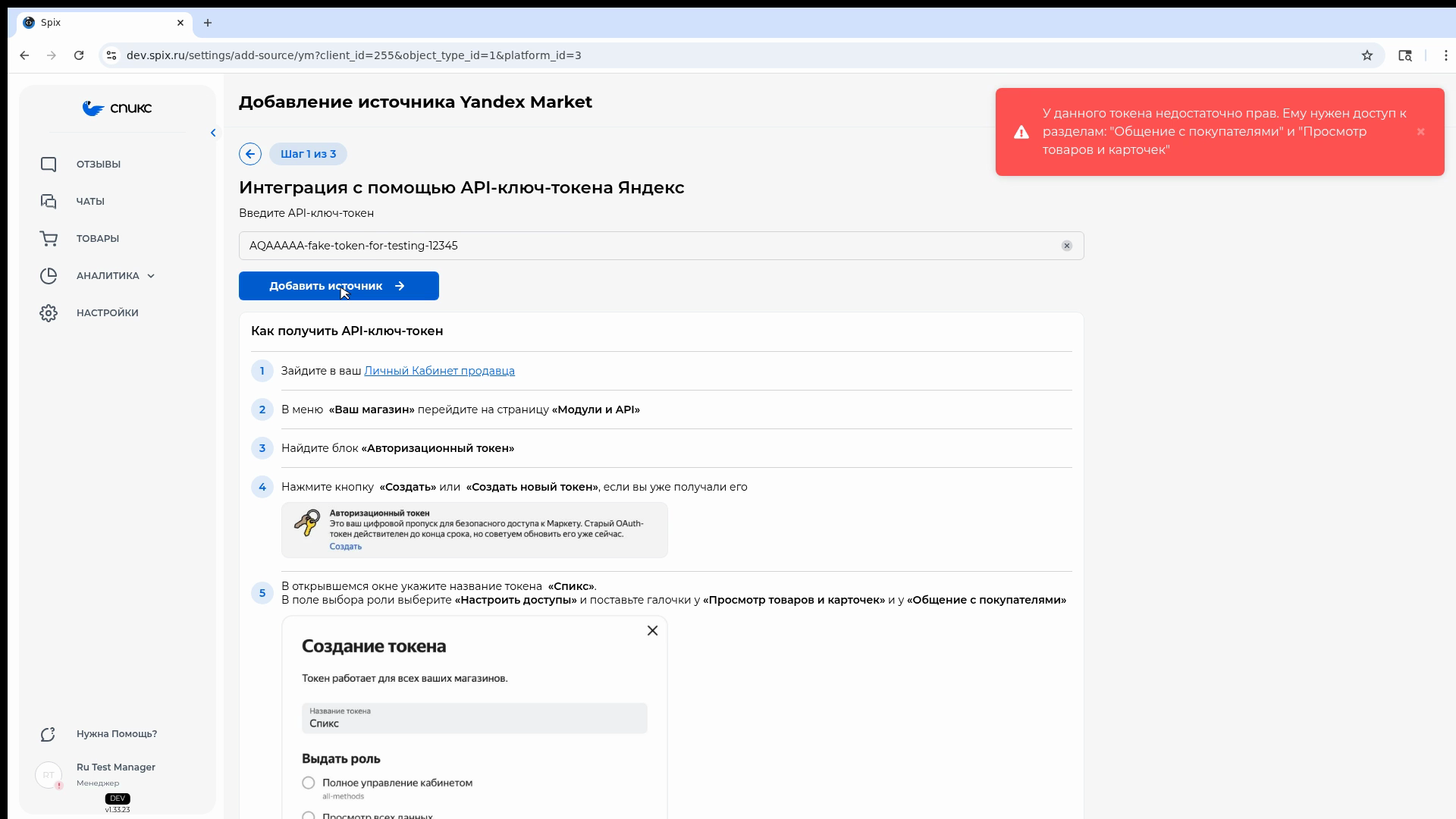Go back with the circled arrow button

(x=250, y=154)
